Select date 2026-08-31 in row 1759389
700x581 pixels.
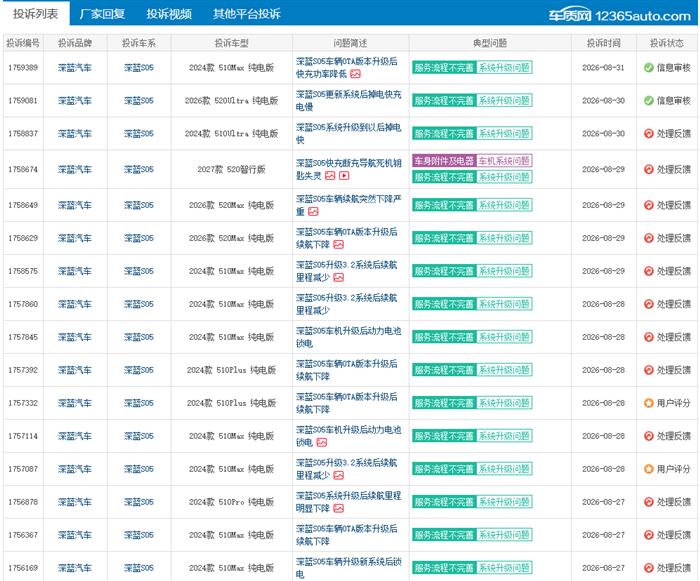click(604, 68)
